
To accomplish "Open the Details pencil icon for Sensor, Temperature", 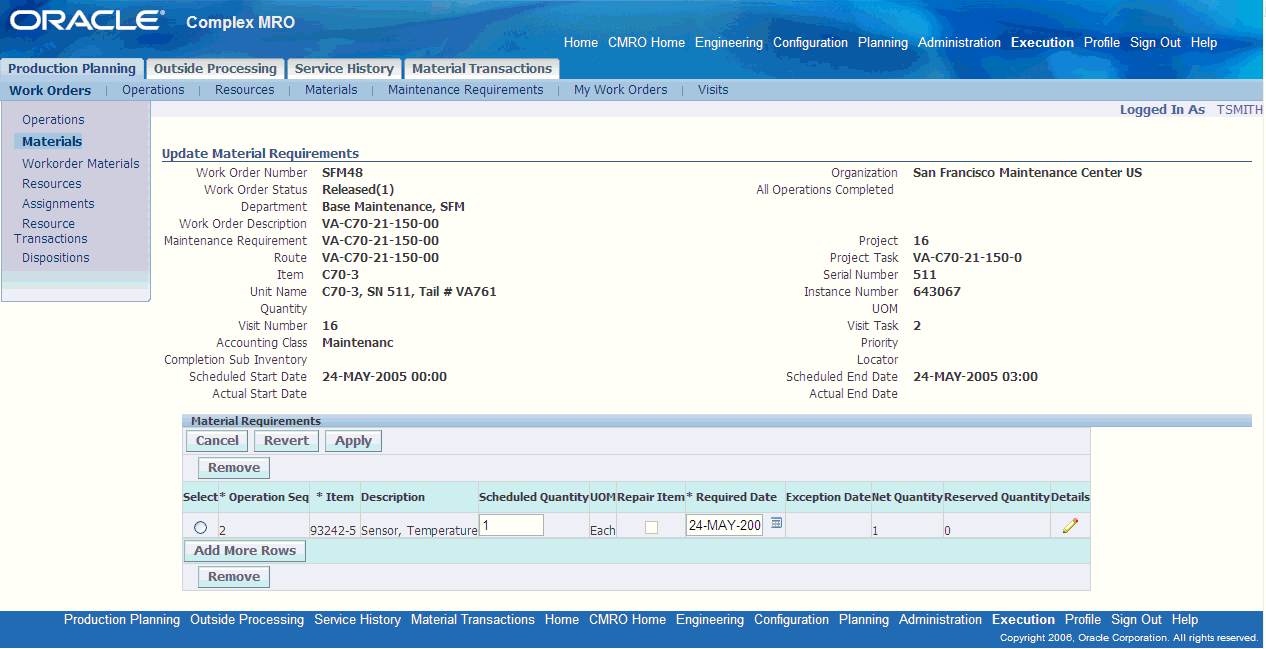I will click(1070, 526).
